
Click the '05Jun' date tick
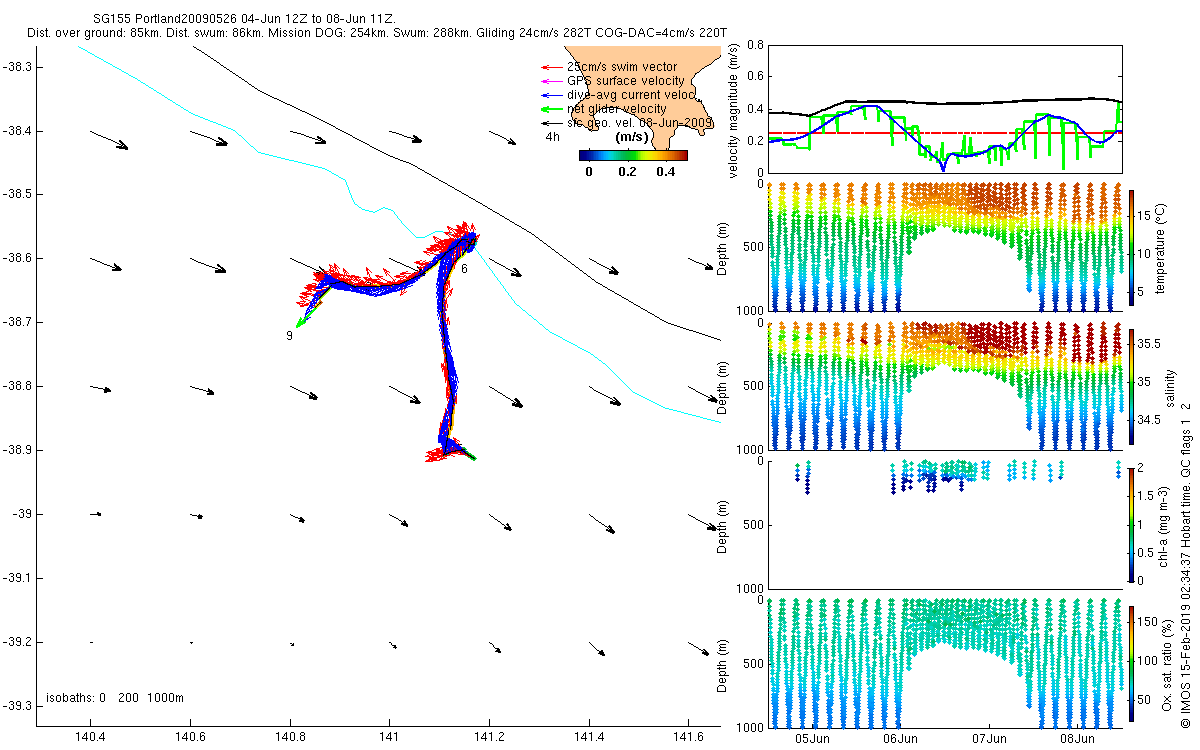tap(812, 739)
